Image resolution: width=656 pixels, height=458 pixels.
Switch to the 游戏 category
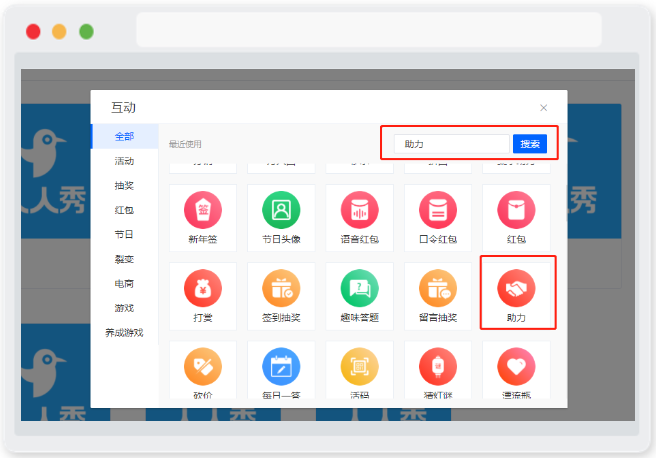125,308
